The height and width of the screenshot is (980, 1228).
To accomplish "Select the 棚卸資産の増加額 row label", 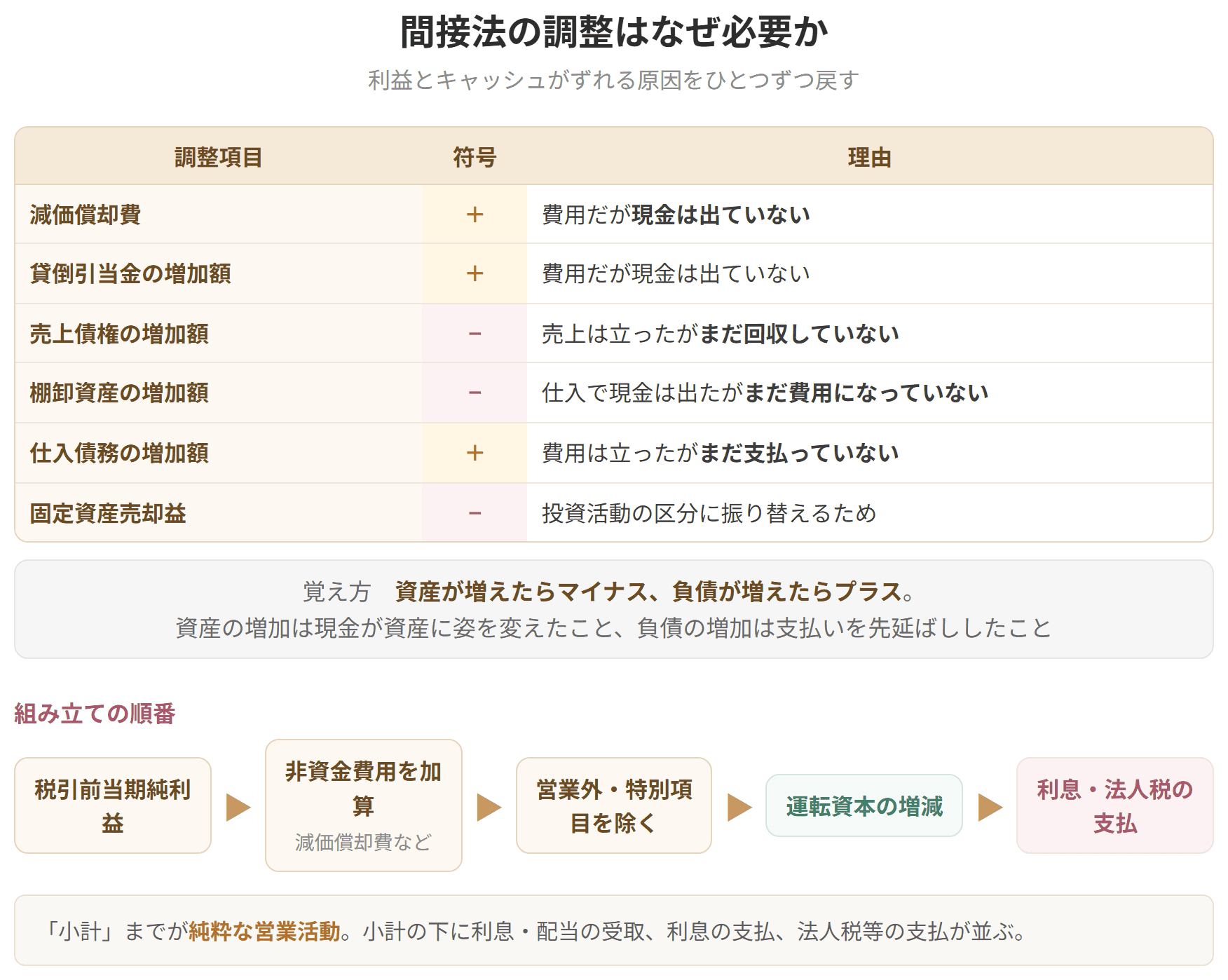I will tap(119, 393).
